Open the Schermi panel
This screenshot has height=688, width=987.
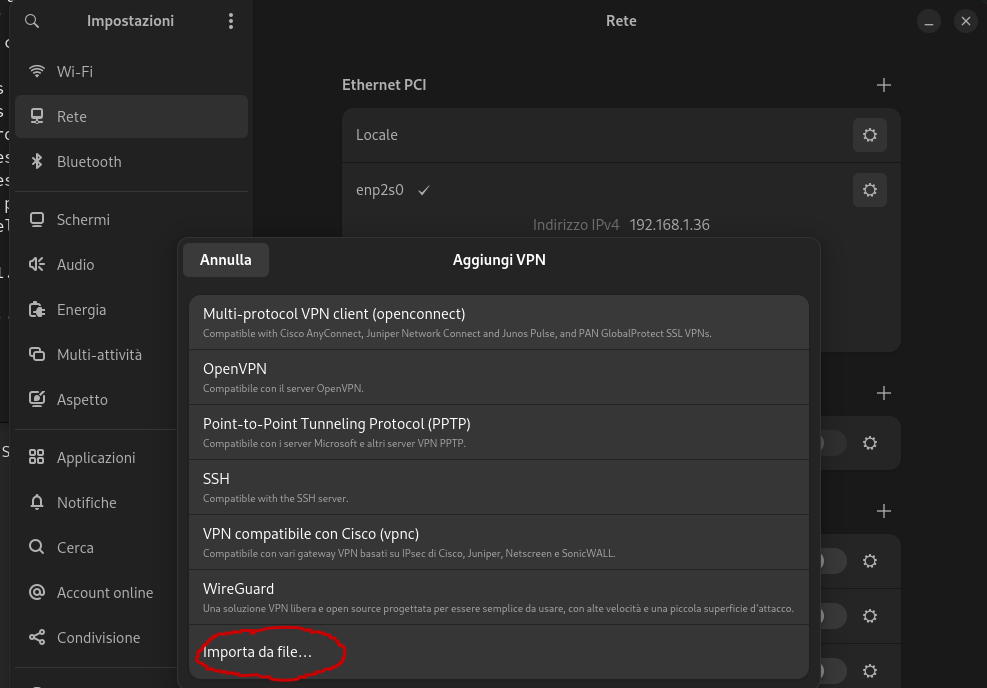pos(83,220)
